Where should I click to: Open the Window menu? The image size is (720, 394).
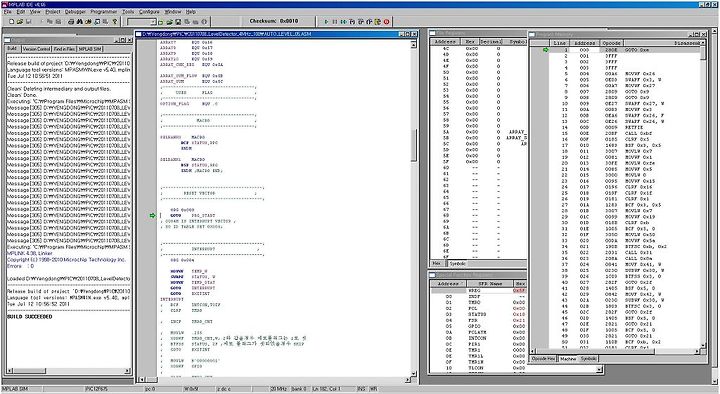click(173, 11)
